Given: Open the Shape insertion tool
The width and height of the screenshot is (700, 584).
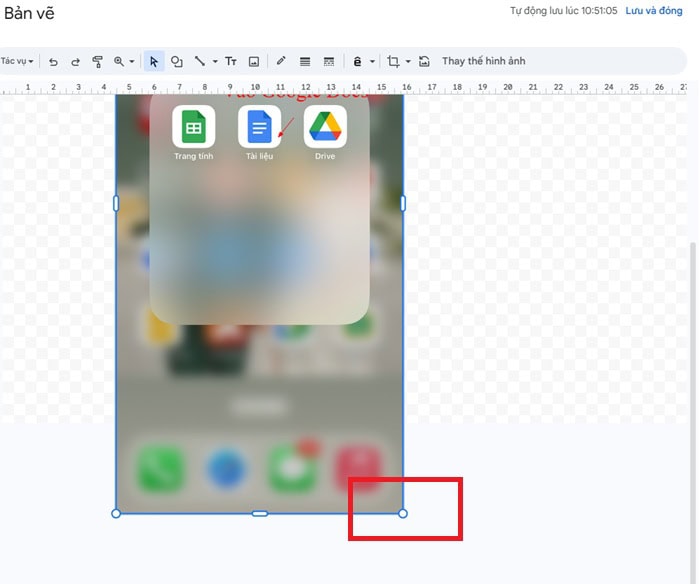Looking at the screenshot, I should pos(177,61).
